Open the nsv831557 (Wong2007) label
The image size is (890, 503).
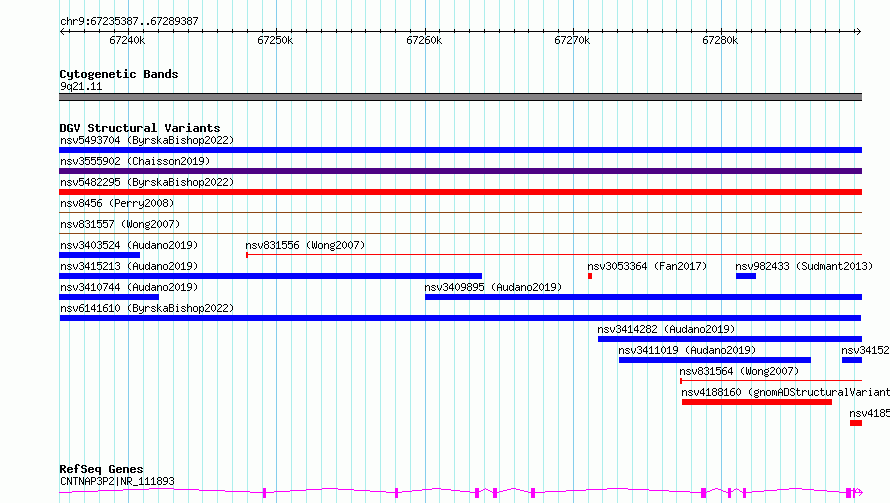click(x=120, y=224)
